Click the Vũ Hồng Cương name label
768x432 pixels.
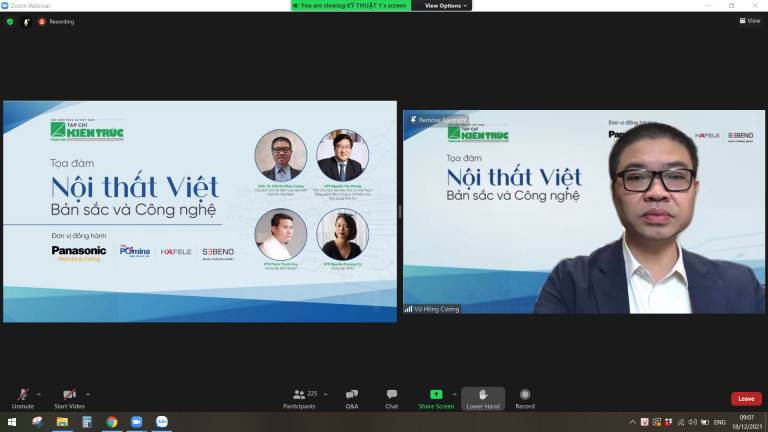(x=436, y=309)
